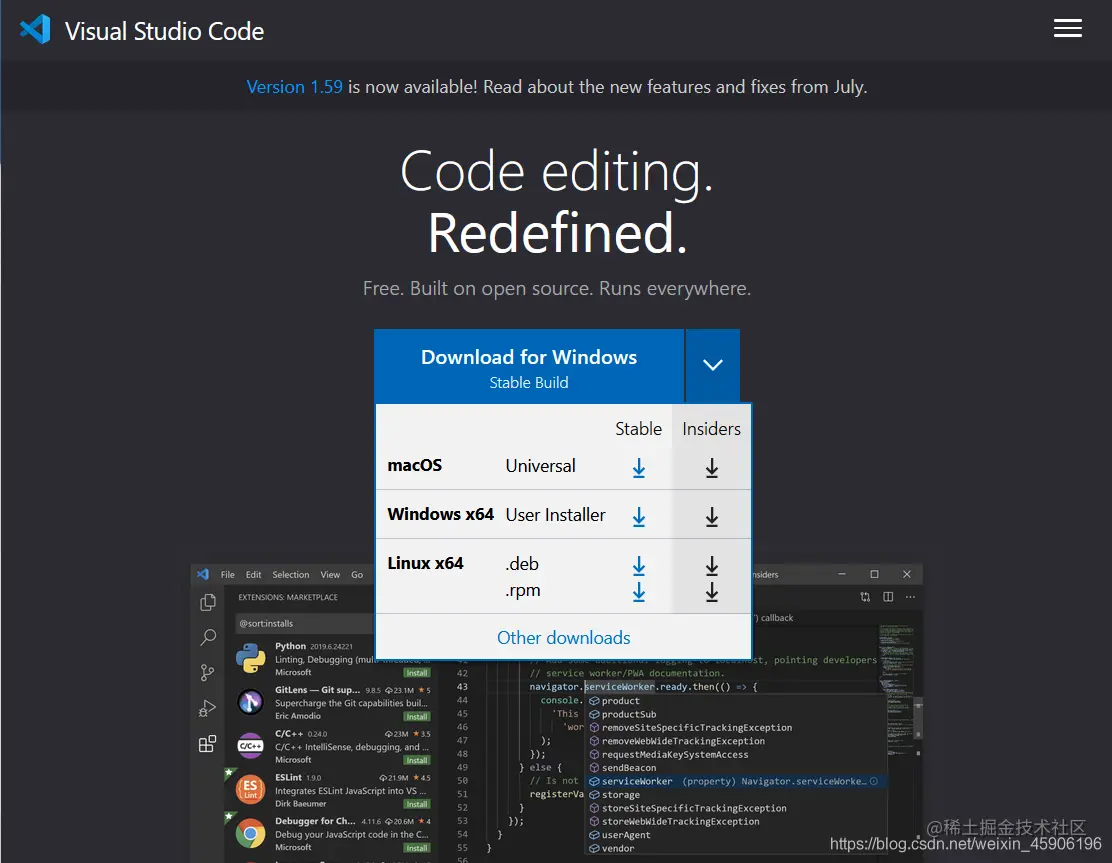Viewport: 1112px width, 863px height.
Task: Download Windows x64 User Installer Stable
Action: pyautogui.click(x=638, y=517)
